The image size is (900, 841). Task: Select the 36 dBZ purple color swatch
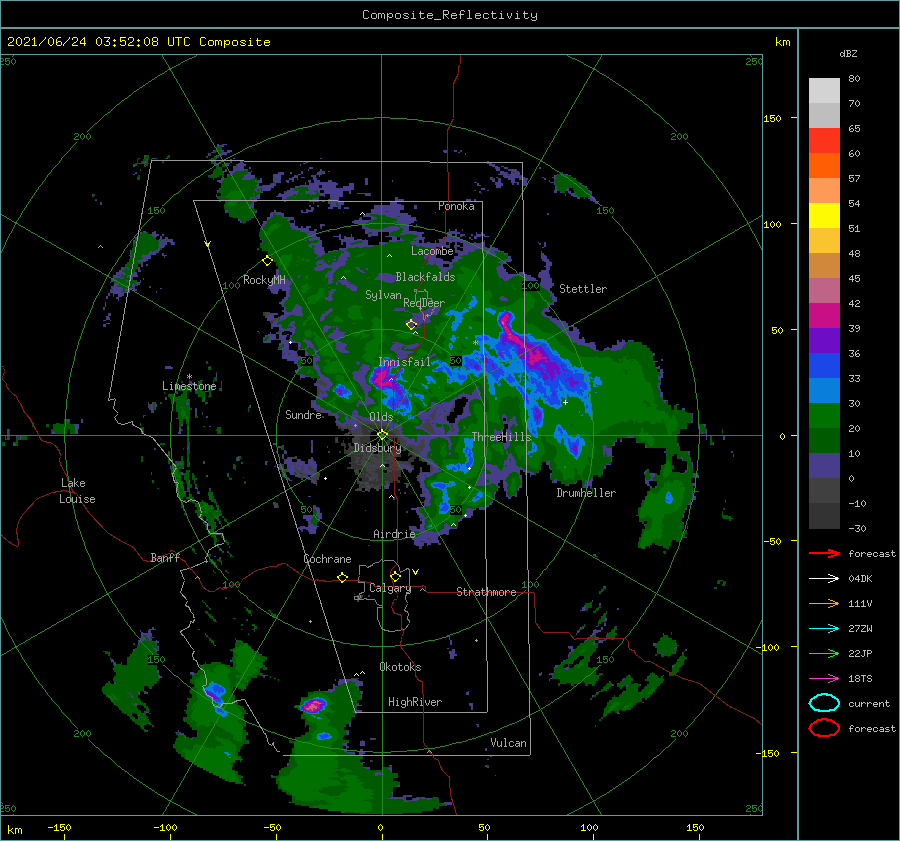(x=824, y=341)
